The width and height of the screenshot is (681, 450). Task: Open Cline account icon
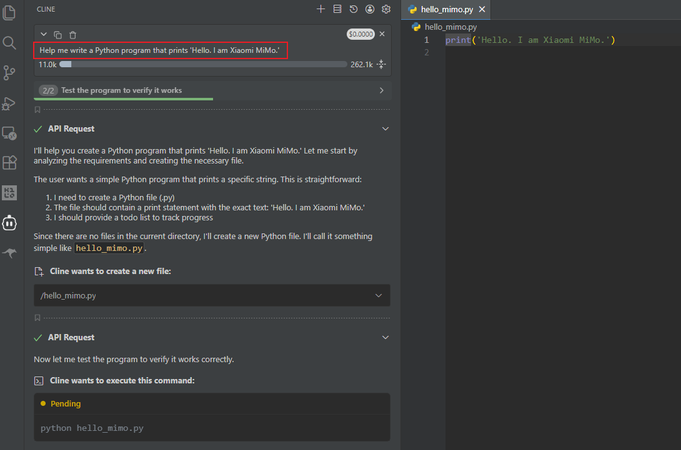point(370,9)
